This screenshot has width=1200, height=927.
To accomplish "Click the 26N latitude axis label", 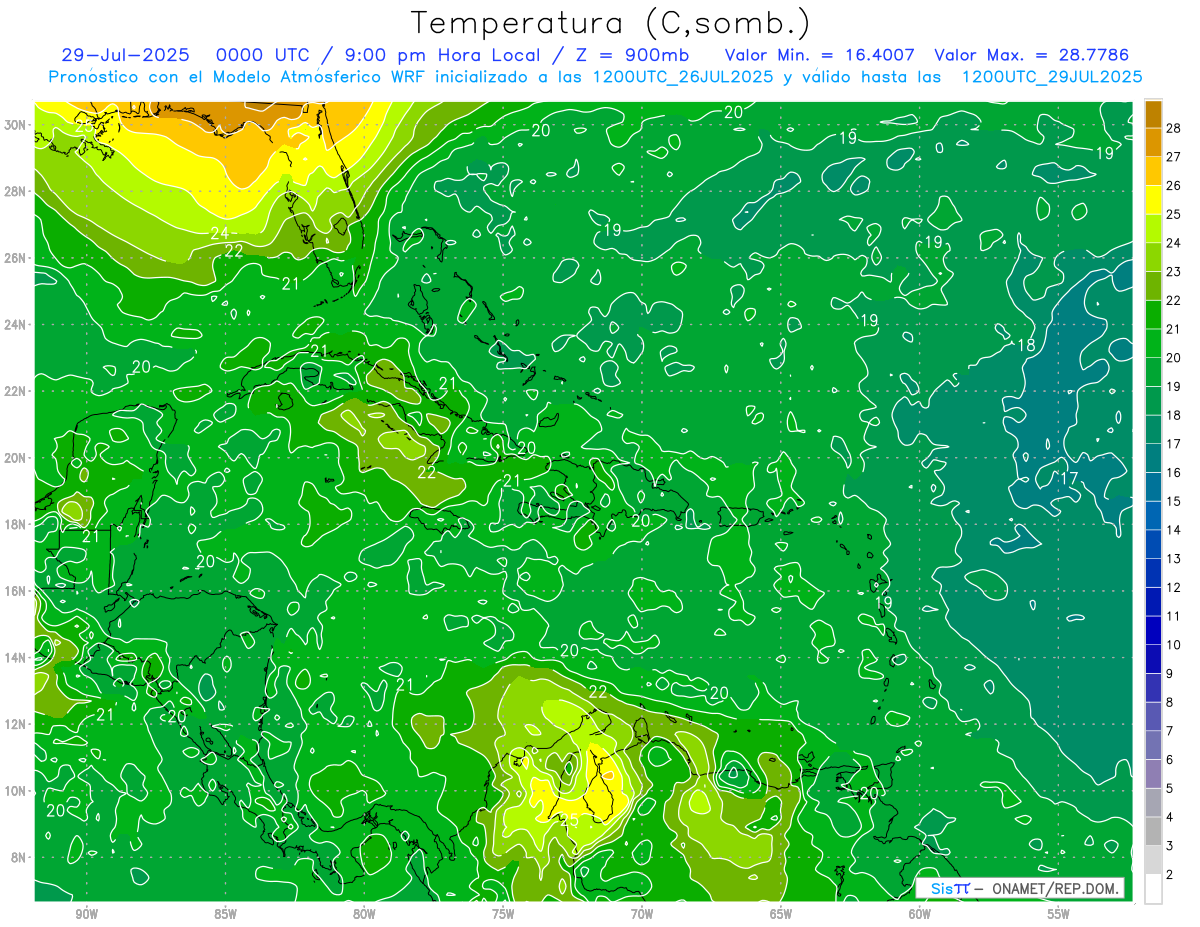I will tap(16, 258).
